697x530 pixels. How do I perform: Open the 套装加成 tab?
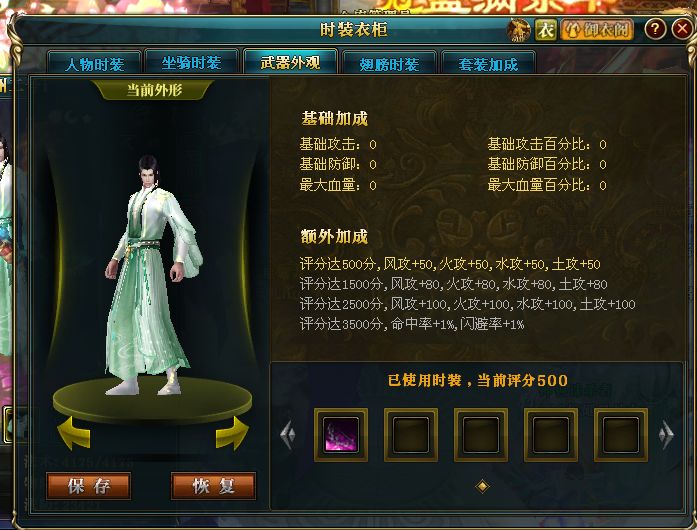488,63
